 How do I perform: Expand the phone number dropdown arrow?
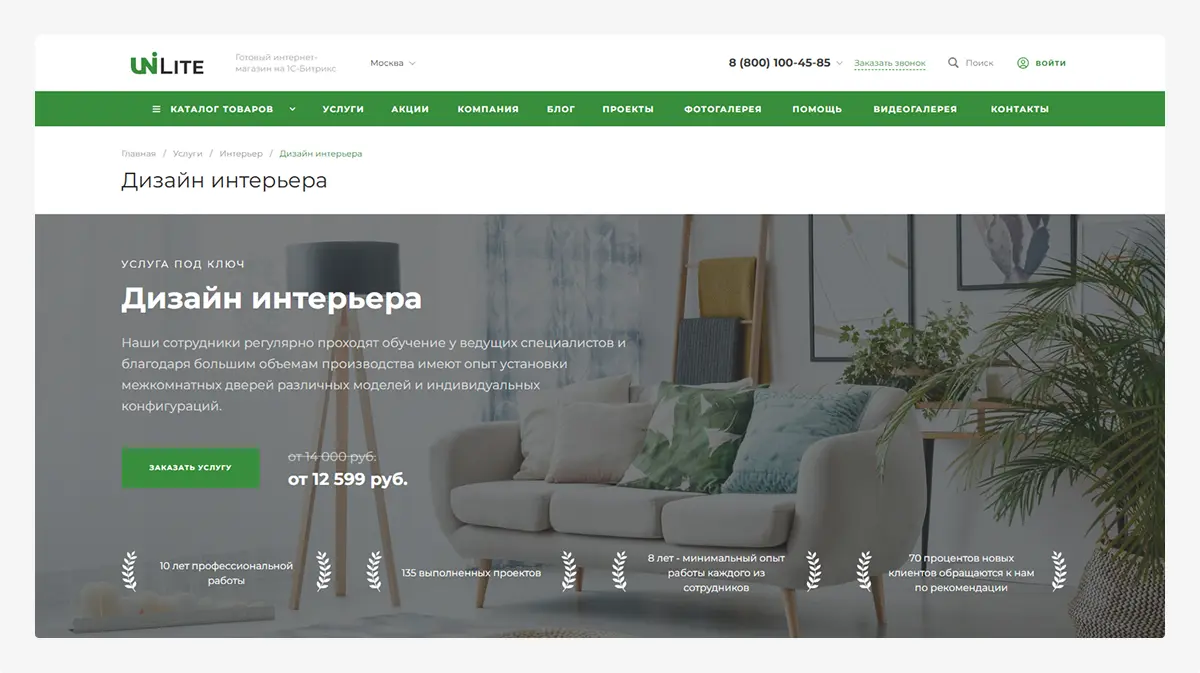(840, 63)
